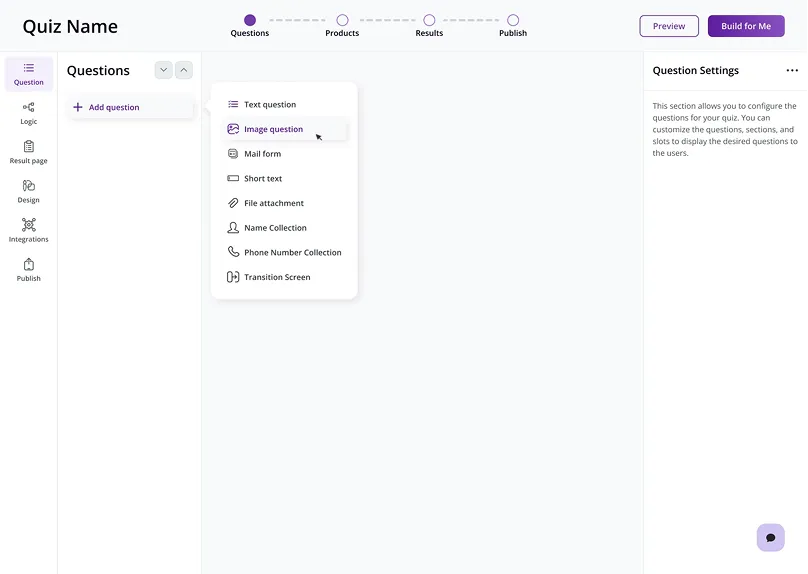This screenshot has width=808, height=574.
Task: Click the Image question picture icon
Action: 233,129
